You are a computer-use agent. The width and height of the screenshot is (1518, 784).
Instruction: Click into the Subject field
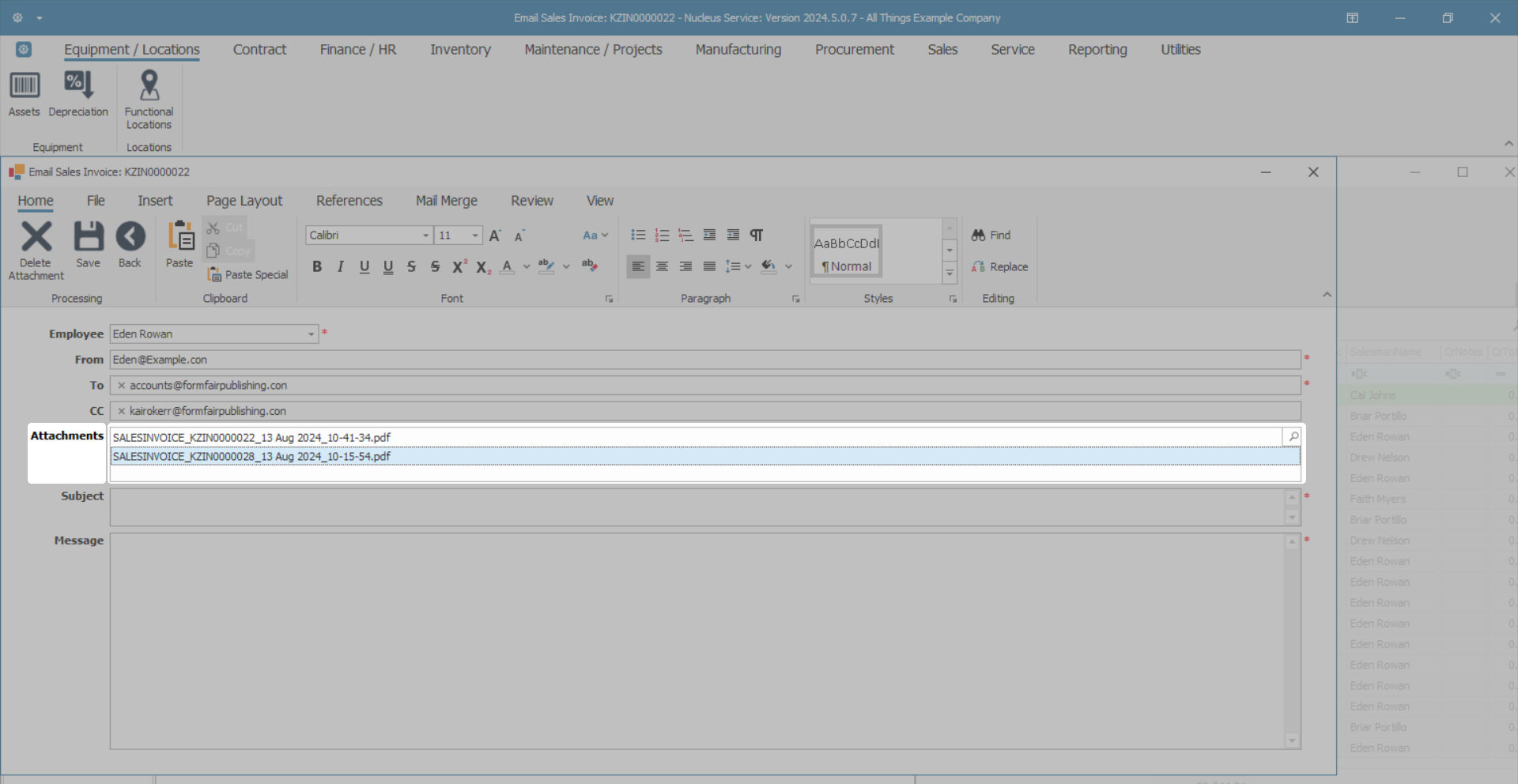coord(696,507)
